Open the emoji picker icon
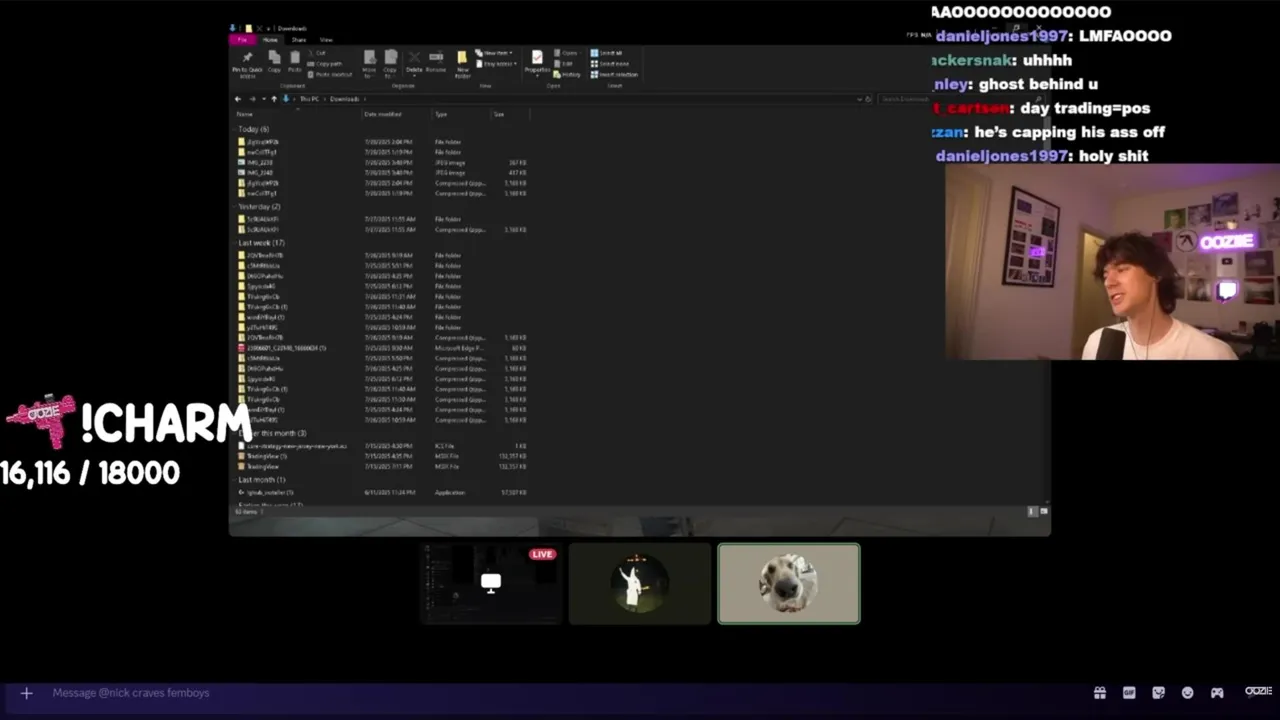The width and height of the screenshot is (1280, 720). click(x=1187, y=692)
